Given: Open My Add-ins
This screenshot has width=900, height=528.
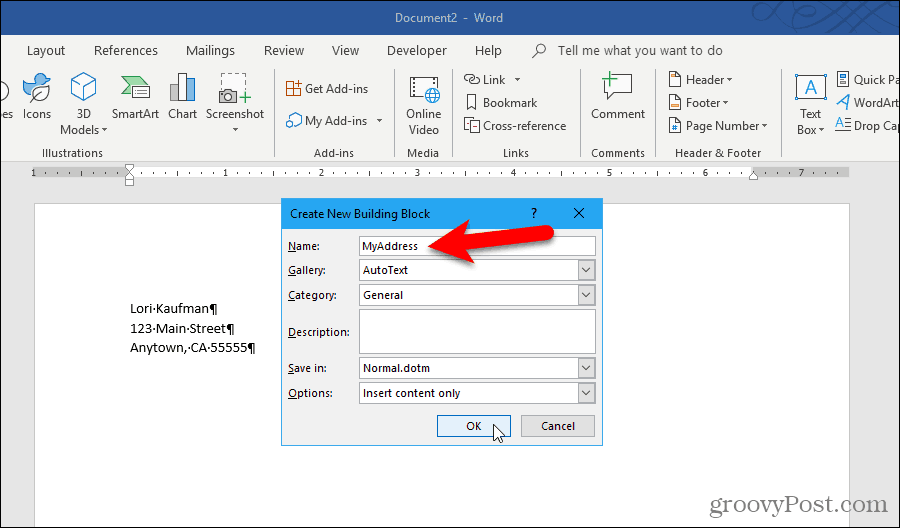Looking at the screenshot, I should [327, 121].
